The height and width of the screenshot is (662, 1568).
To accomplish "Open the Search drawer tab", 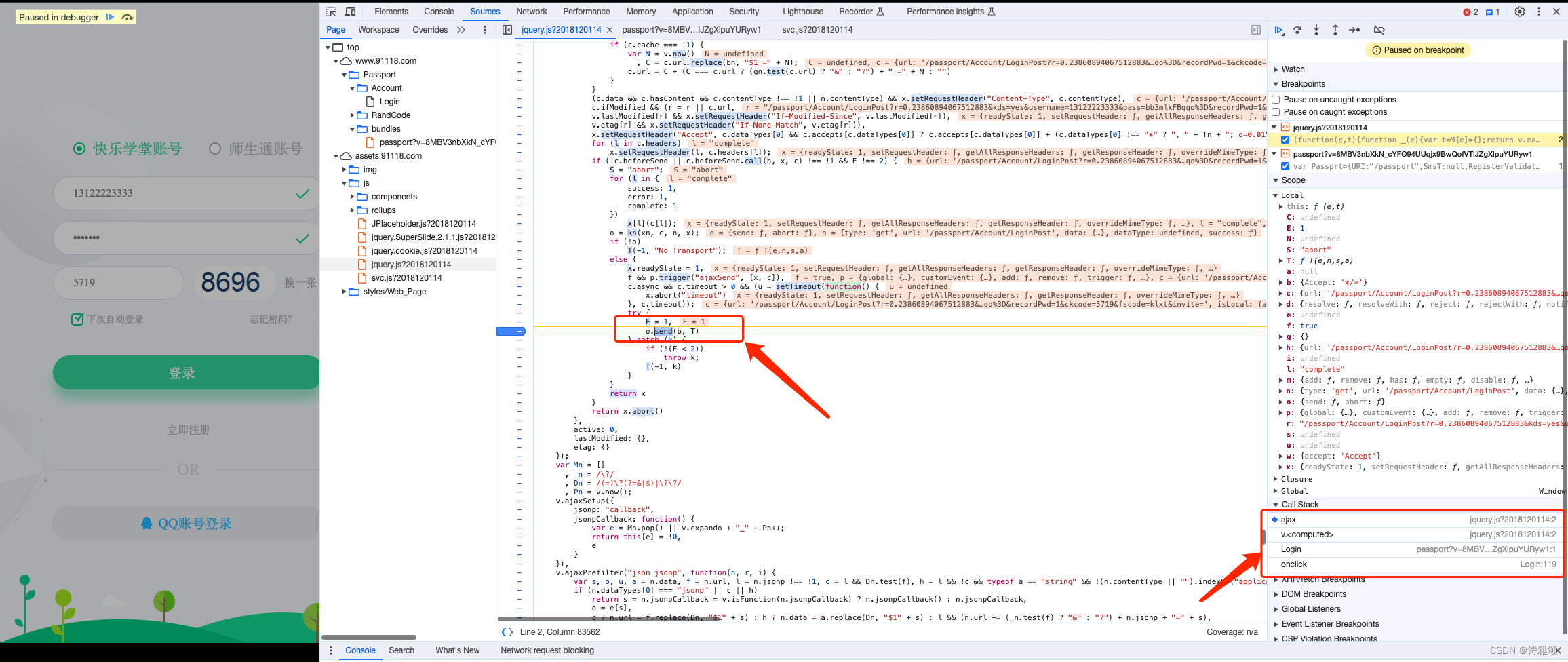I will (401, 650).
